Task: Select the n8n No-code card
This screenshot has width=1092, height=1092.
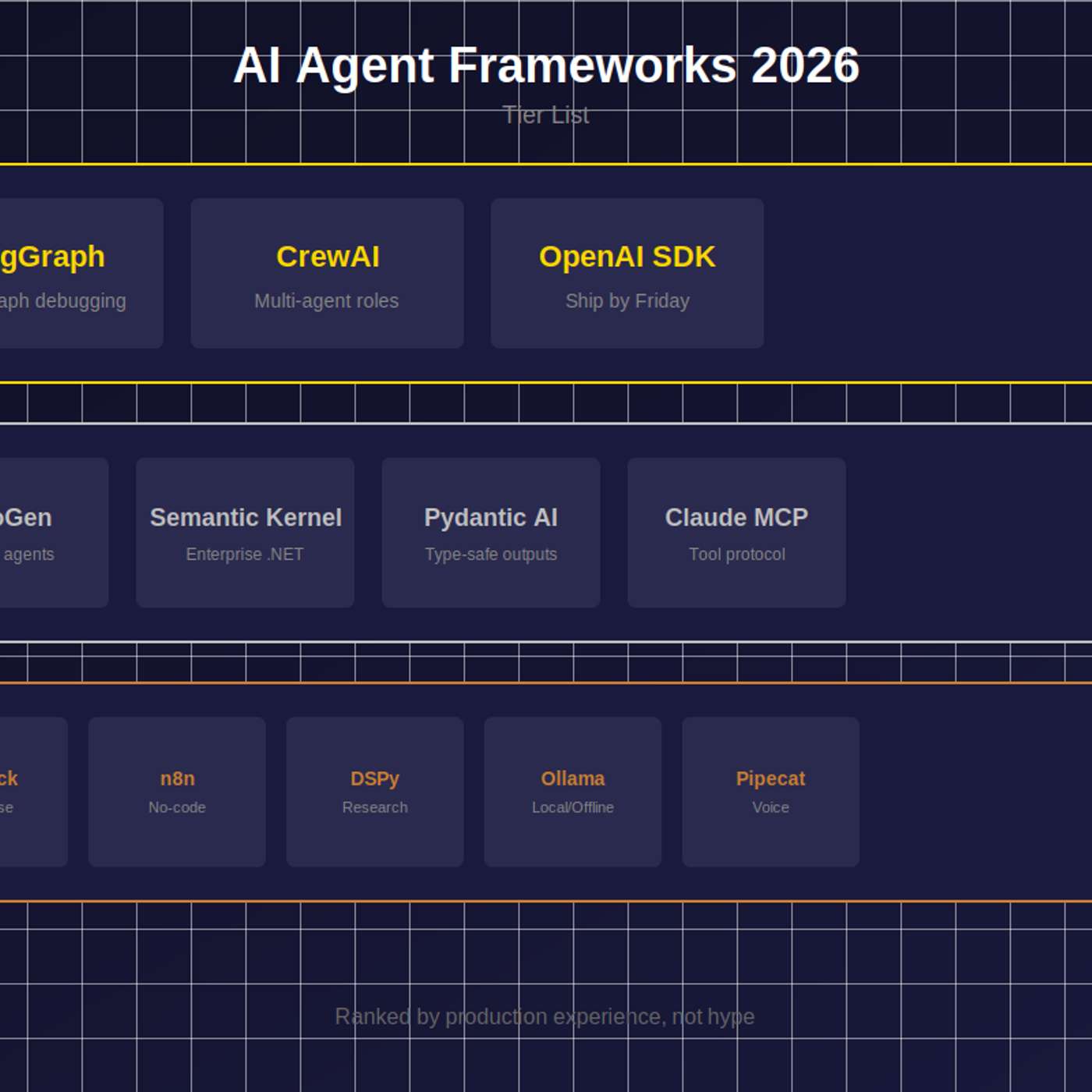Action: point(177,792)
